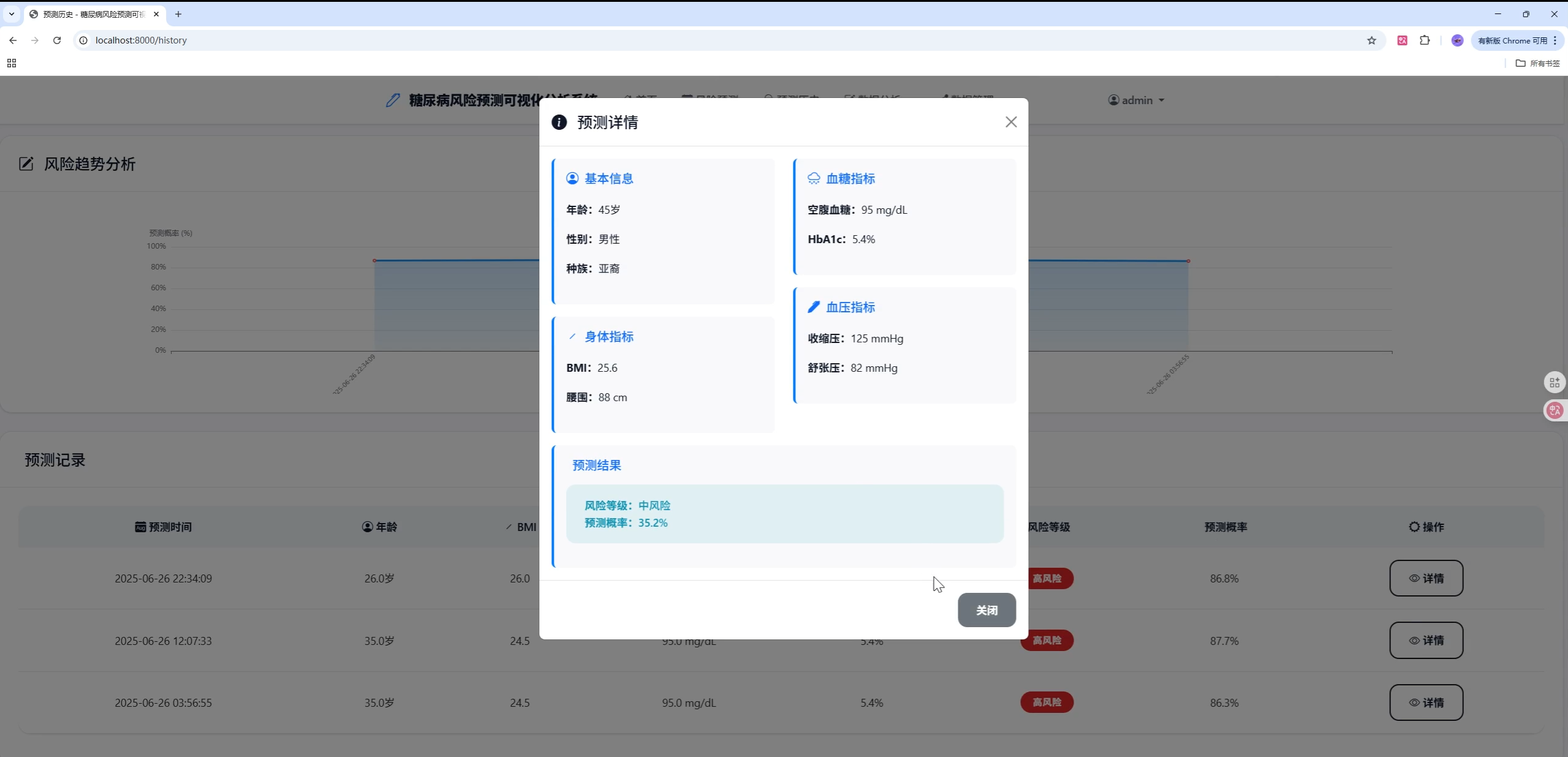Bookmark this page with the star icon
The height and width of the screenshot is (757, 1568).
pos(1371,40)
